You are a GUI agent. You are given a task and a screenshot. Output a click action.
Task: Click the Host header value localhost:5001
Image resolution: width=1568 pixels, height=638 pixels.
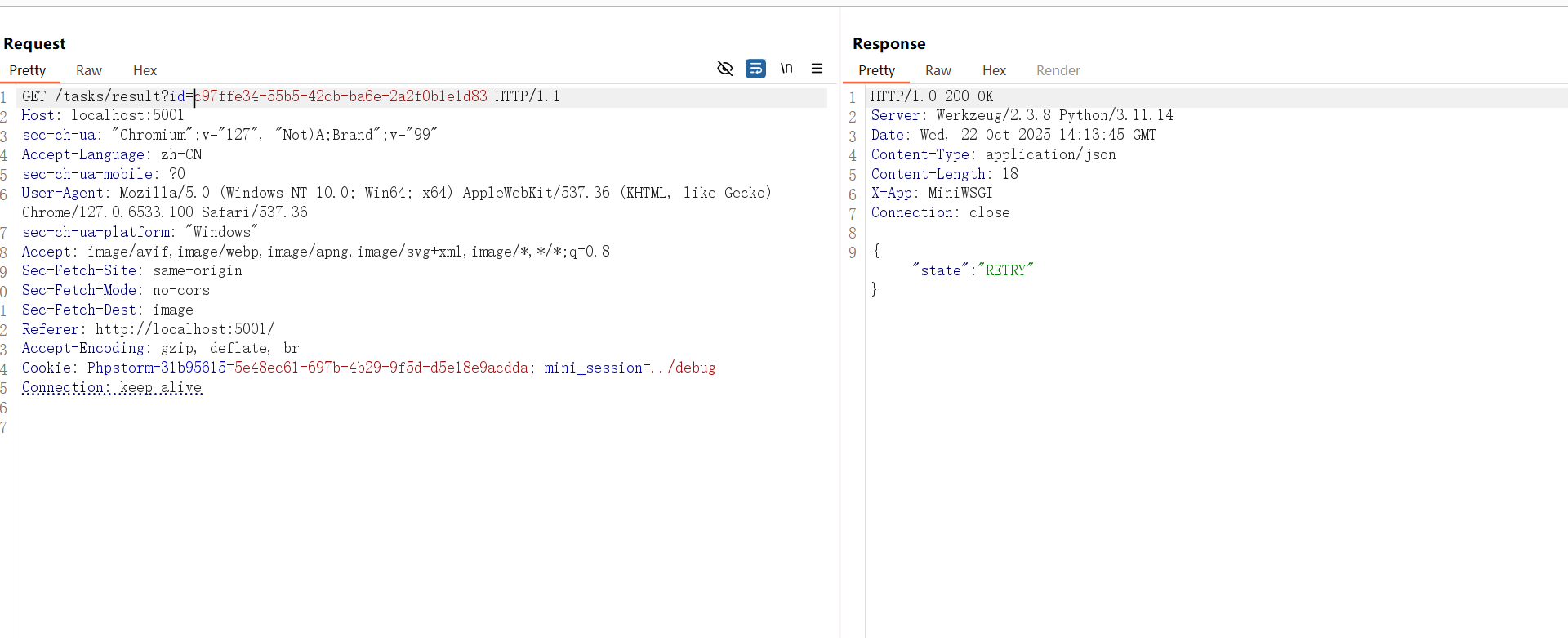[x=127, y=115]
